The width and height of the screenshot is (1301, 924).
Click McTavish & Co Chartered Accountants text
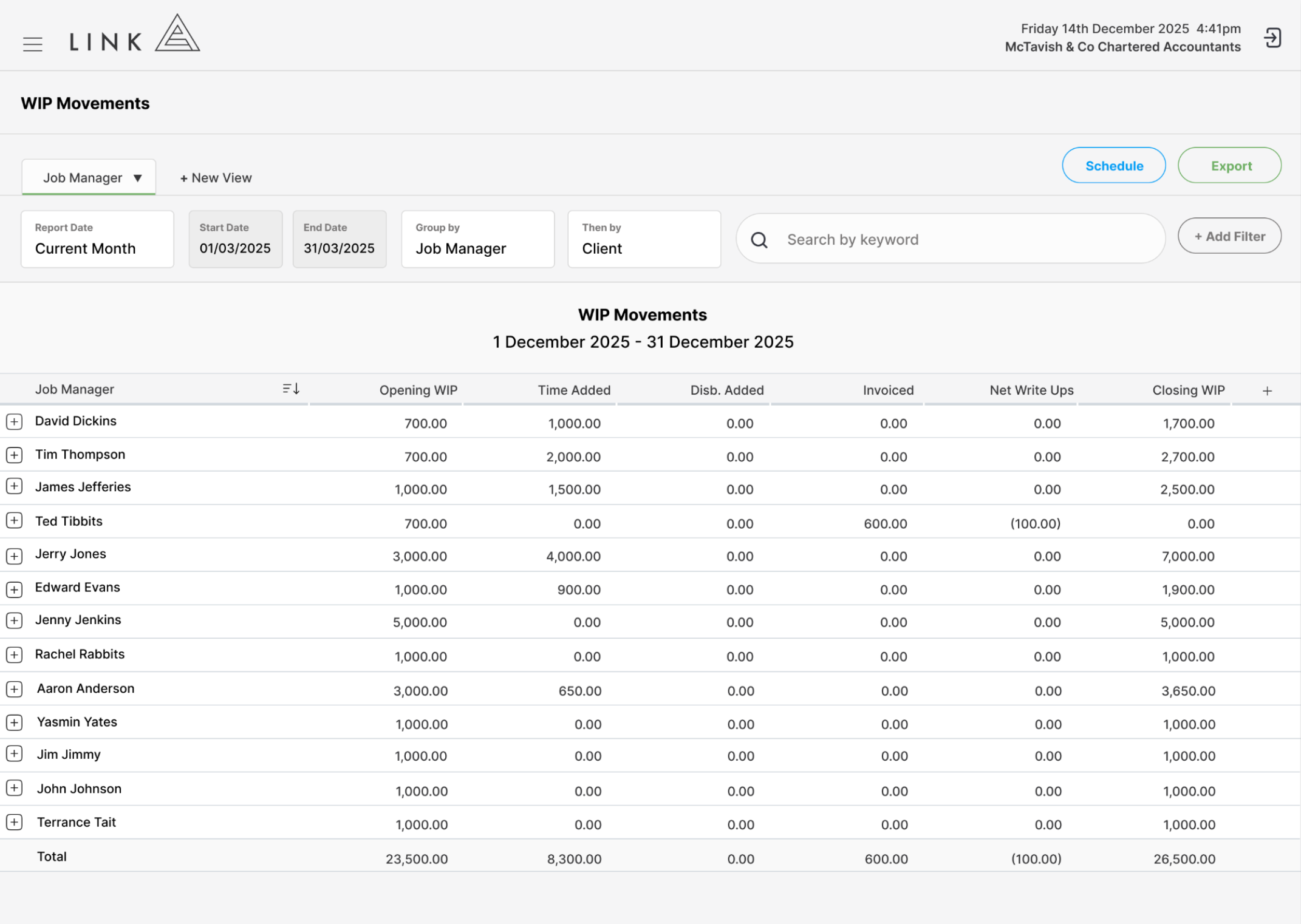click(x=1122, y=47)
